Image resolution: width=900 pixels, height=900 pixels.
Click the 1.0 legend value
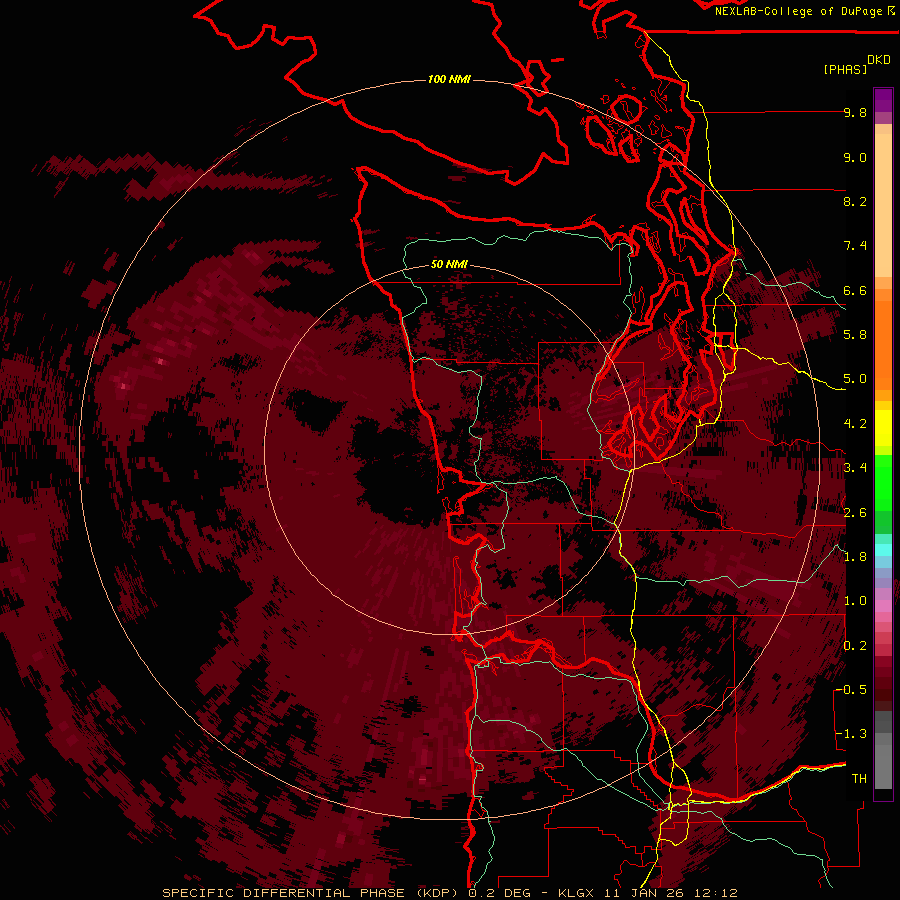(x=855, y=601)
